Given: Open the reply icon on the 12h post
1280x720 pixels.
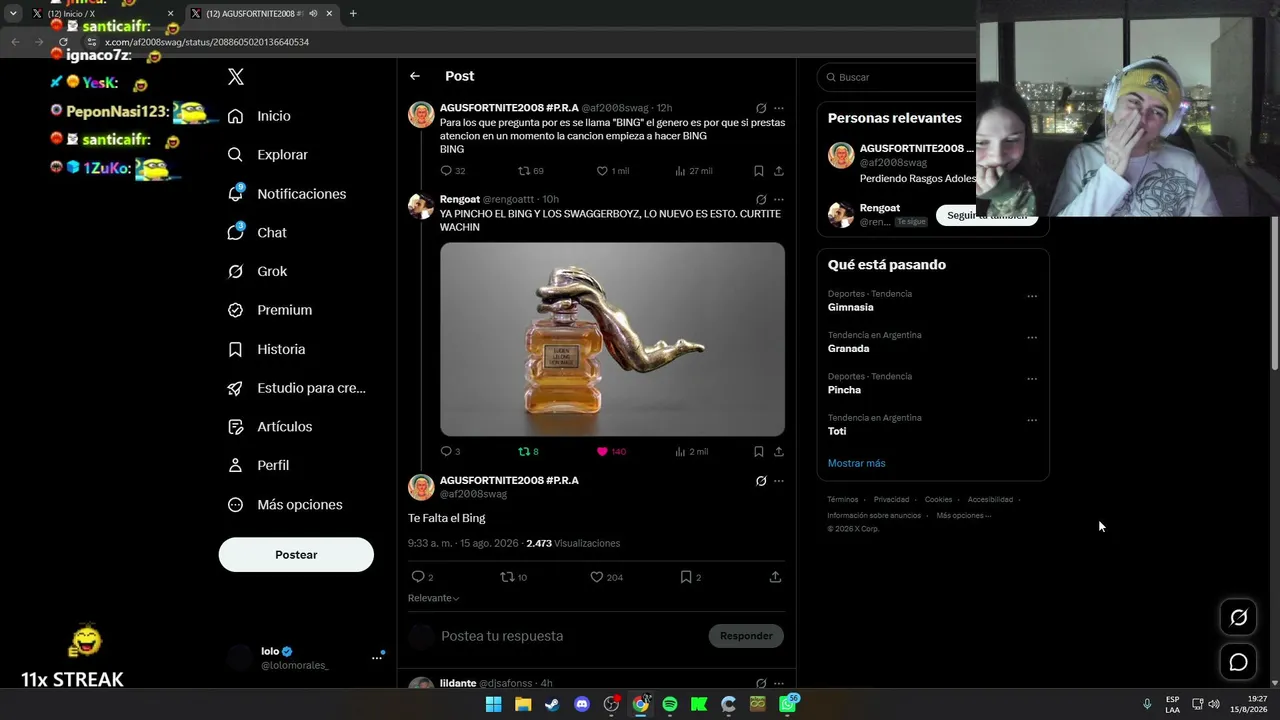Looking at the screenshot, I should pos(446,171).
